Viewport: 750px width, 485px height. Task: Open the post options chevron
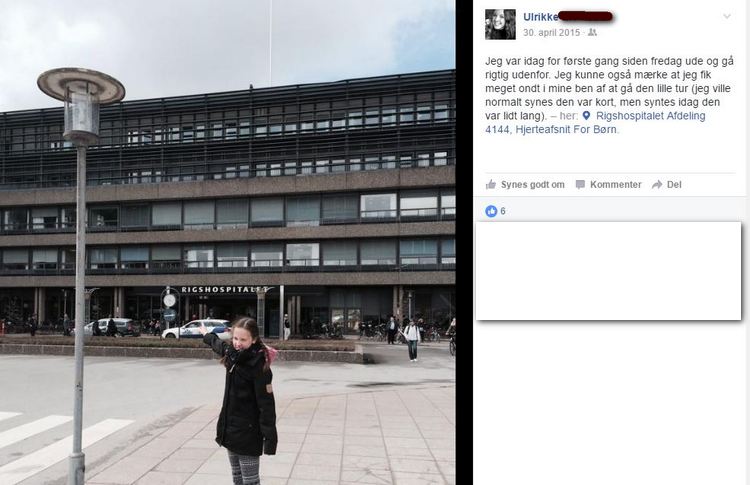[727, 16]
